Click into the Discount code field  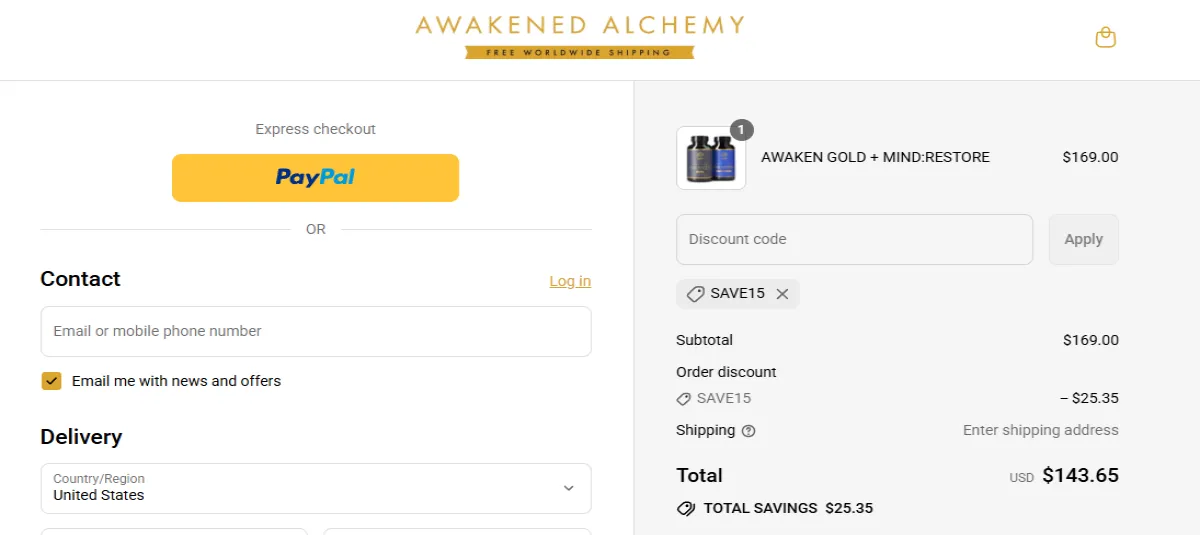coord(854,240)
